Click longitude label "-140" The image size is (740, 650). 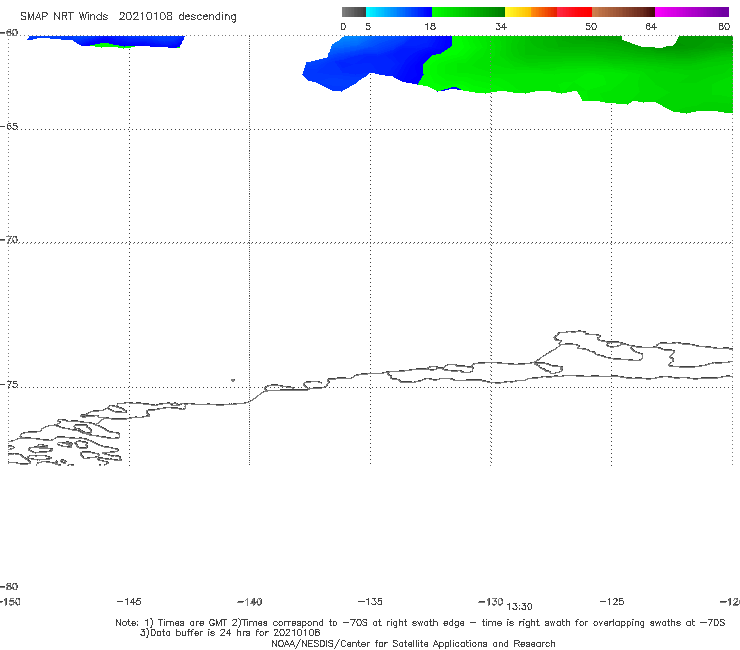click(x=250, y=602)
